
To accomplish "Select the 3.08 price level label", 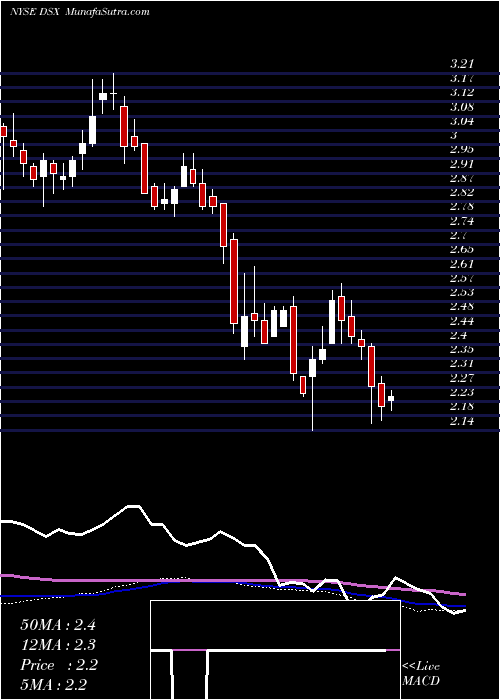I will coord(462,107).
